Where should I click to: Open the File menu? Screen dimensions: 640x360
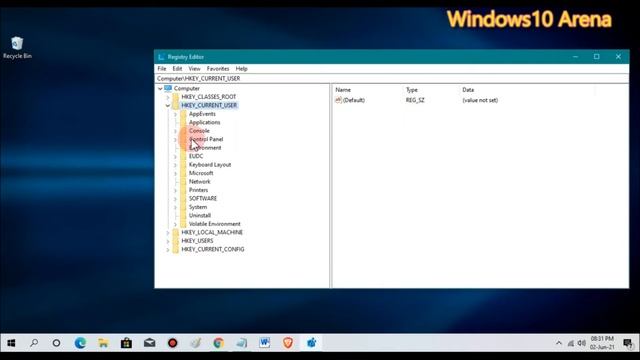162,69
